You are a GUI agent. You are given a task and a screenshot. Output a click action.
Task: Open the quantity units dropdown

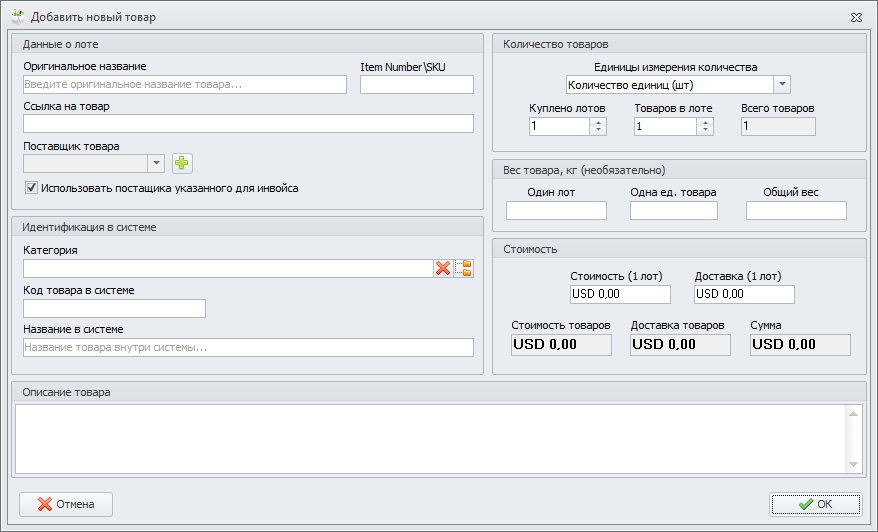pyautogui.click(x=782, y=85)
